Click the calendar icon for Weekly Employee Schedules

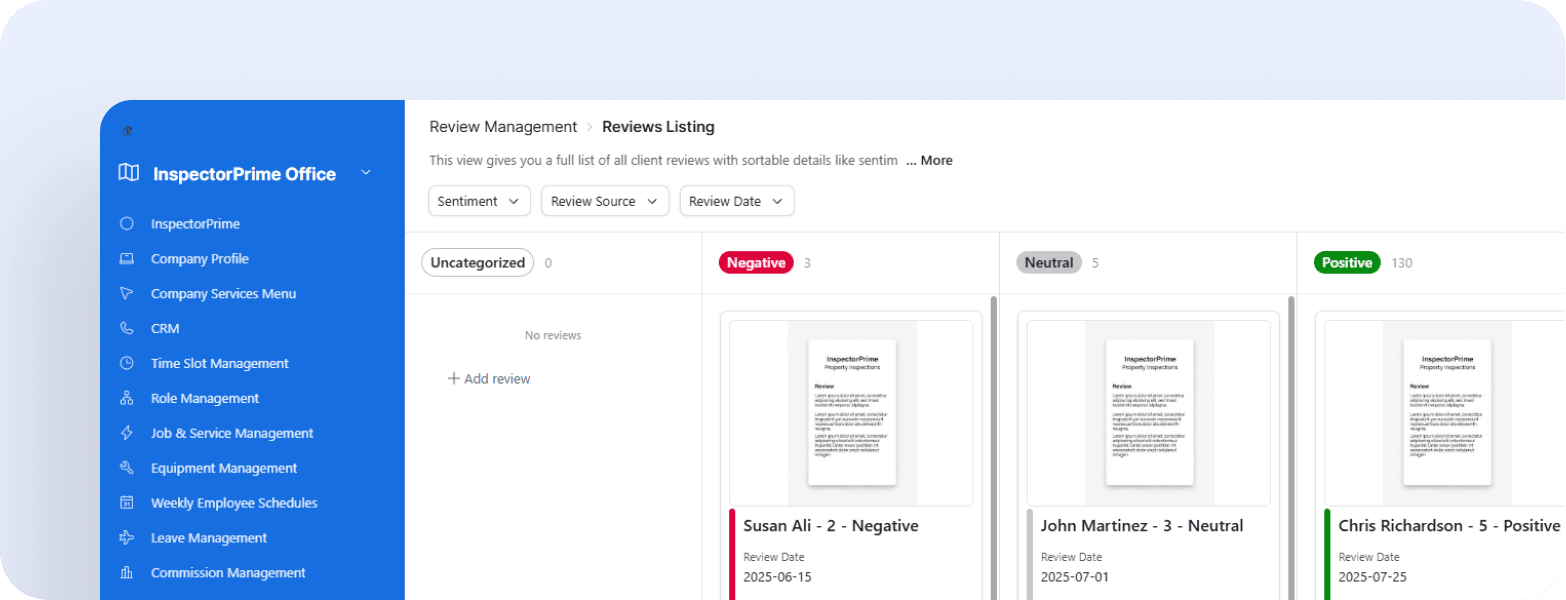[x=126, y=503]
